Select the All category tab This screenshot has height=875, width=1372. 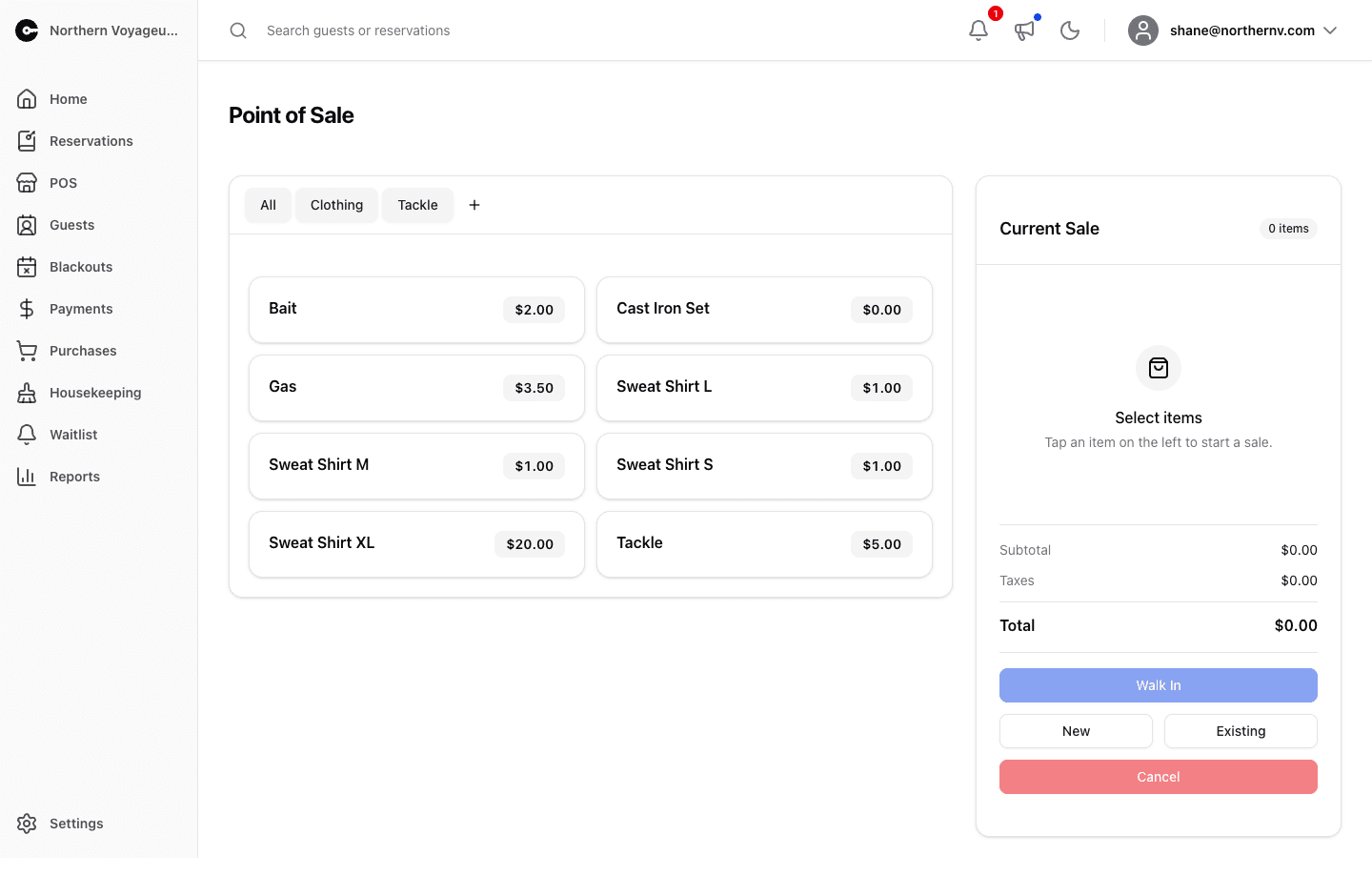pos(269,205)
